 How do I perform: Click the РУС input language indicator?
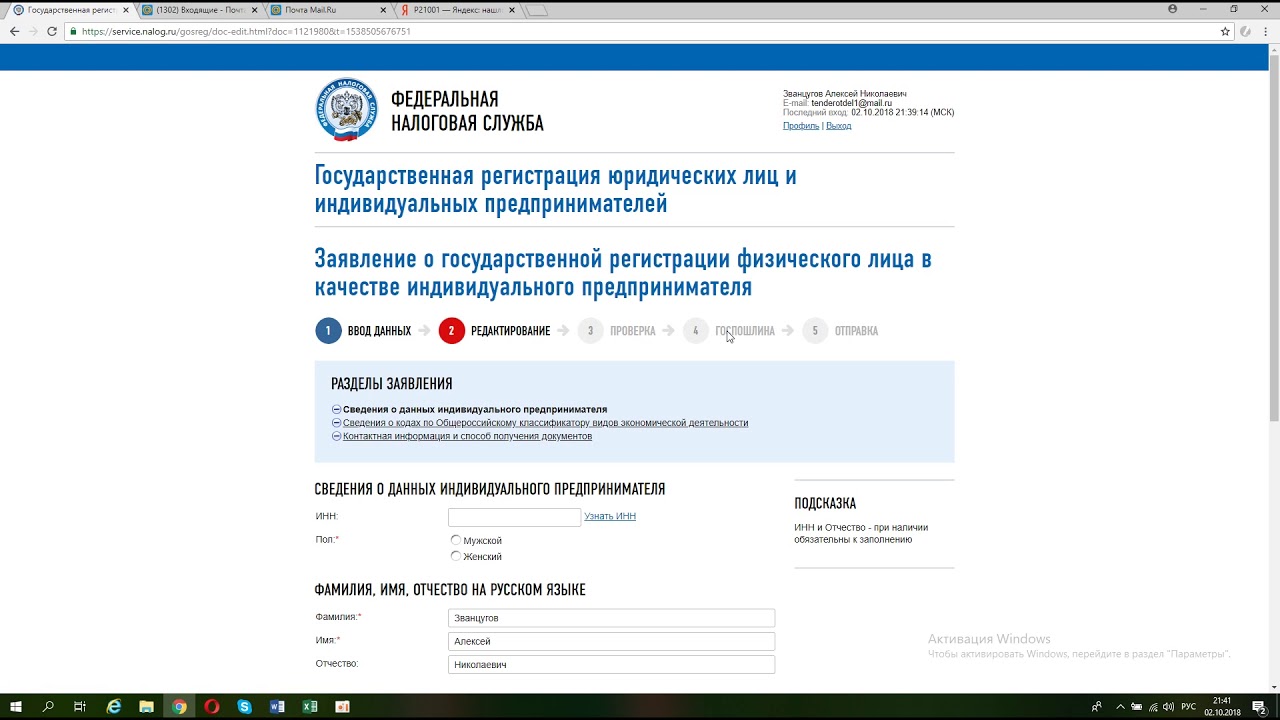pyautogui.click(x=1189, y=707)
